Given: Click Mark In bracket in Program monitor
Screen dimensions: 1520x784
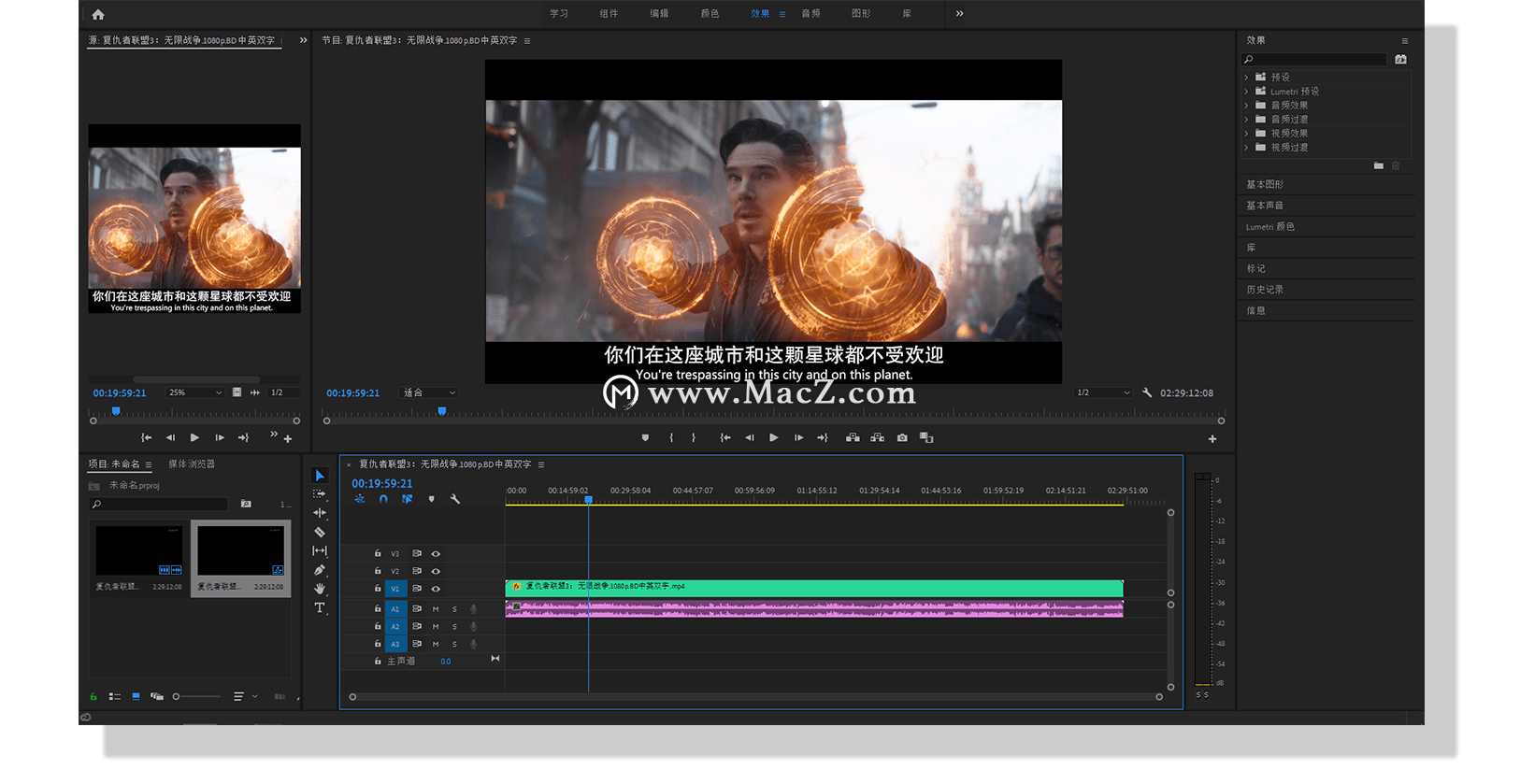Looking at the screenshot, I should (x=671, y=437).
